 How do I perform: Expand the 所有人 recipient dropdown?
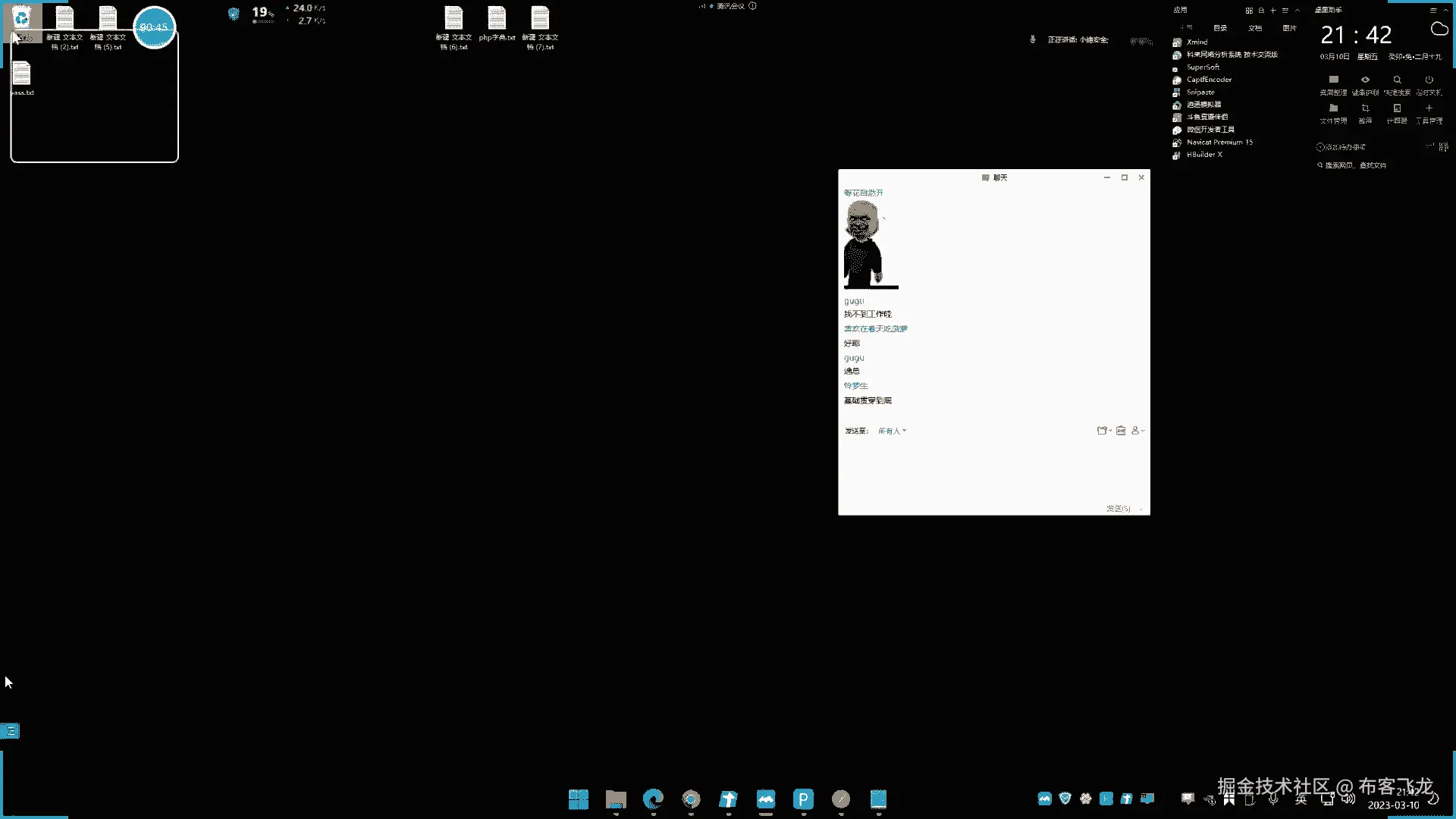pos(893,431)
